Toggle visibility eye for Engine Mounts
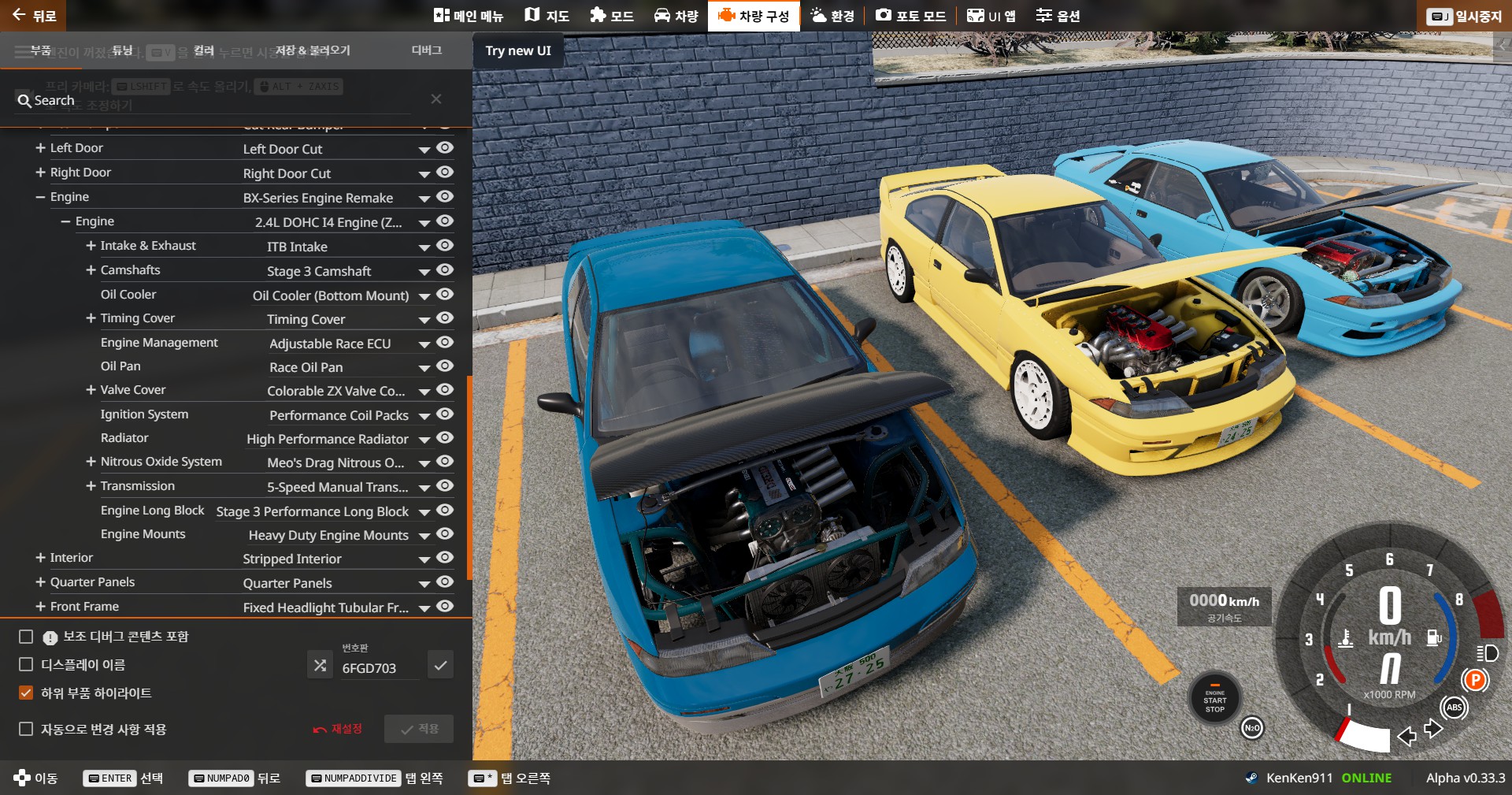1512x795 pixels. pos(445,534)
